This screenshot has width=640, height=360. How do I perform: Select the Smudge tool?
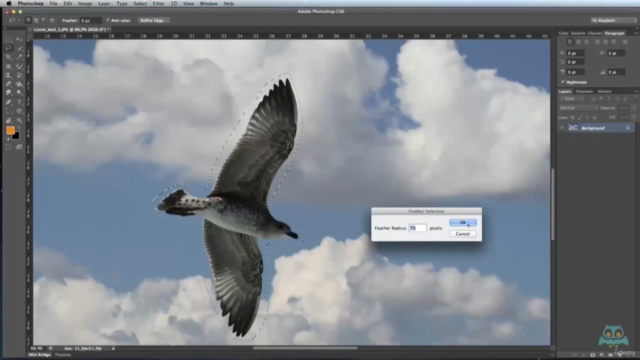(8, 93)
